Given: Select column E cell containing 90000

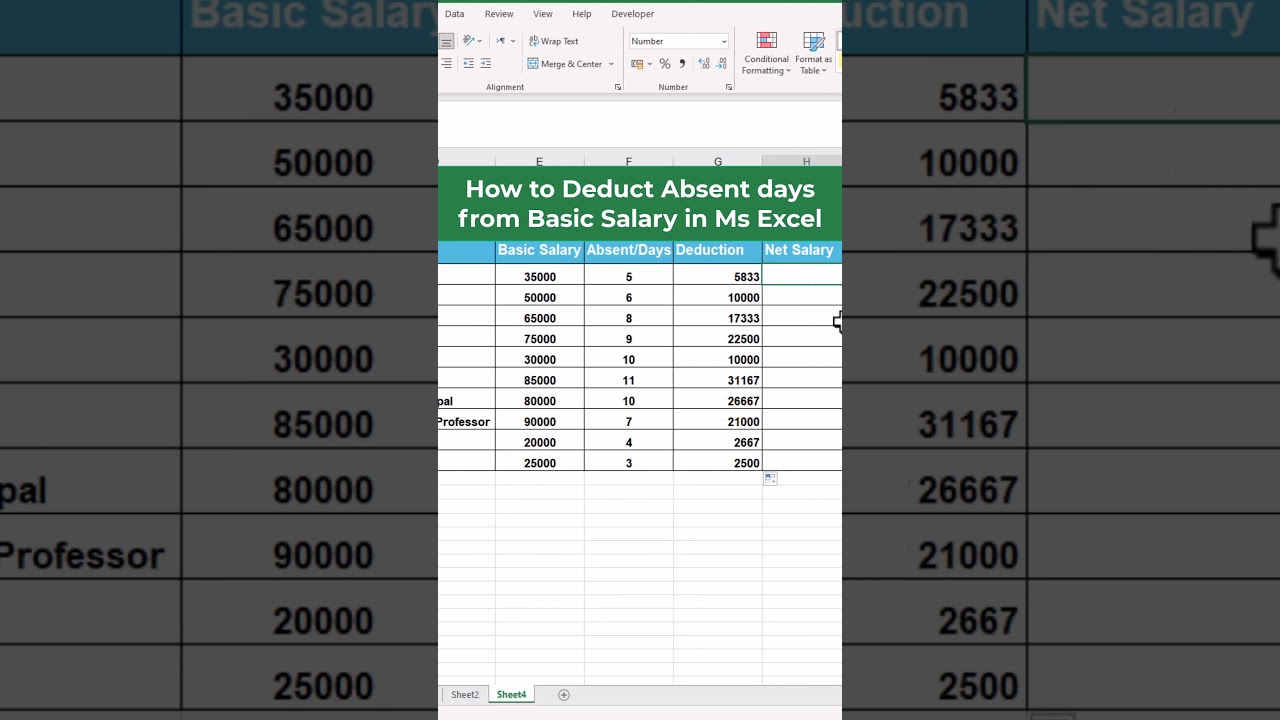Looking at the screenshot, I should (539, 422).
